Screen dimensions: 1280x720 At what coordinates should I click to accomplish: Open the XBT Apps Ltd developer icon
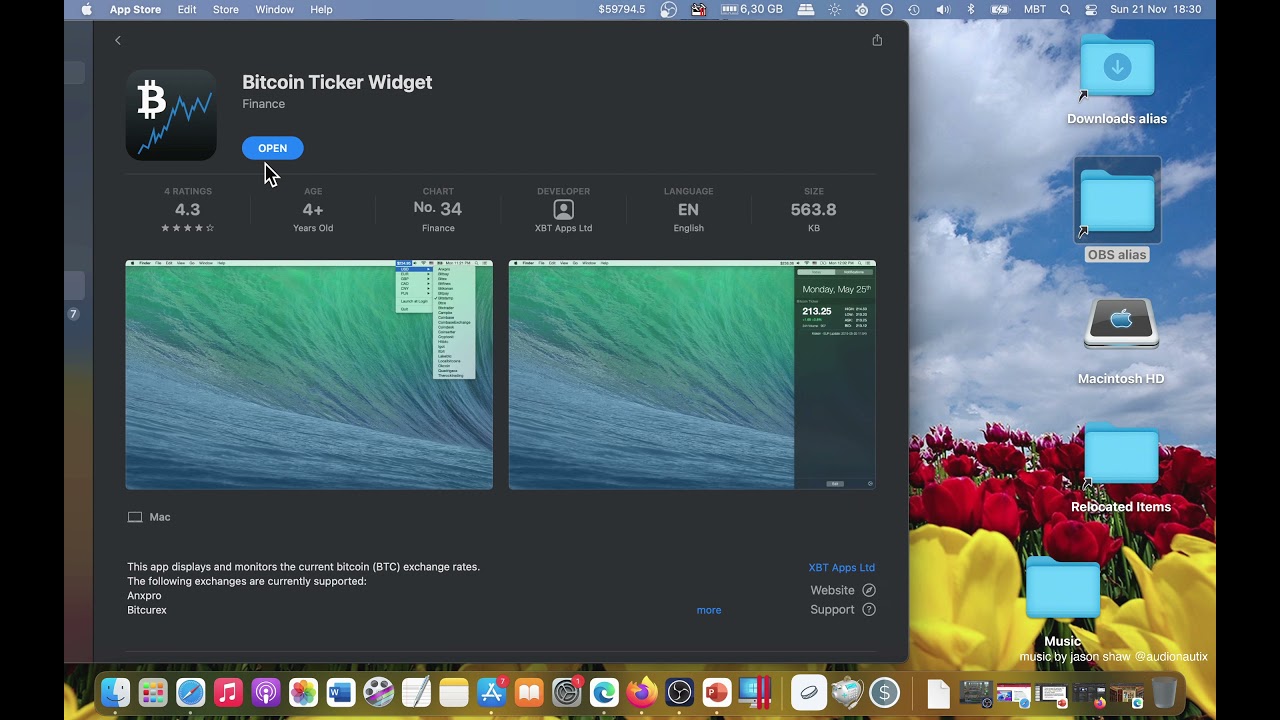pyautogui.click(x=563, y=210)
